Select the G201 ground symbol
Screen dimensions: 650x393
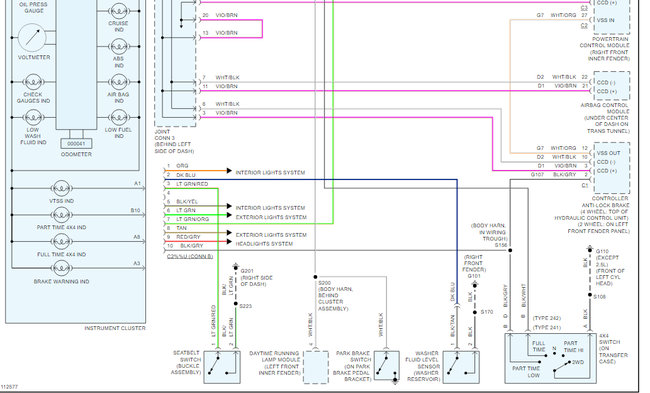tap(235, 266)
